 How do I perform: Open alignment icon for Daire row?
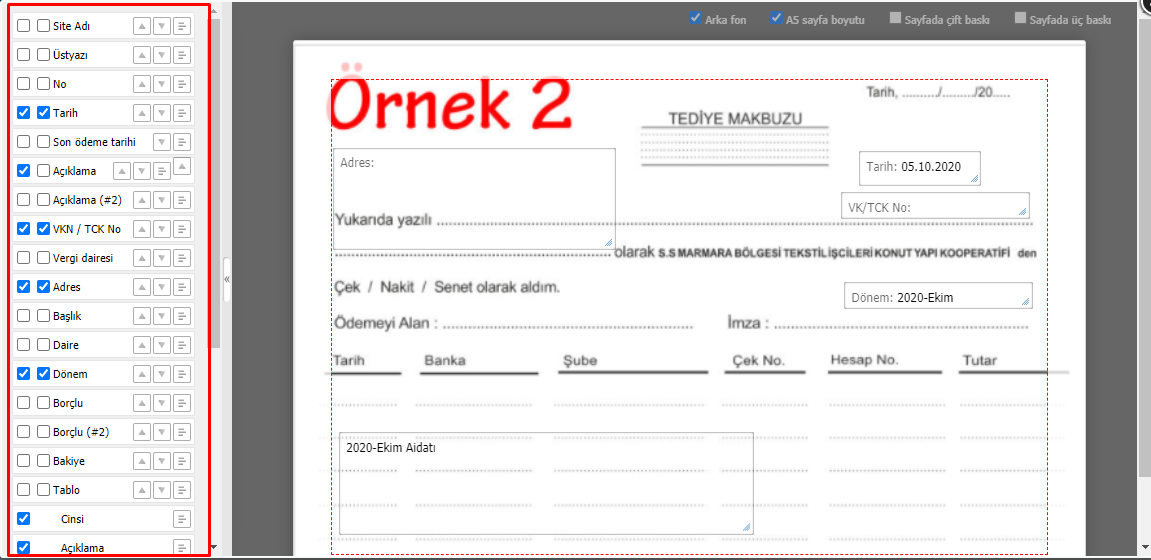pos(182,345)
